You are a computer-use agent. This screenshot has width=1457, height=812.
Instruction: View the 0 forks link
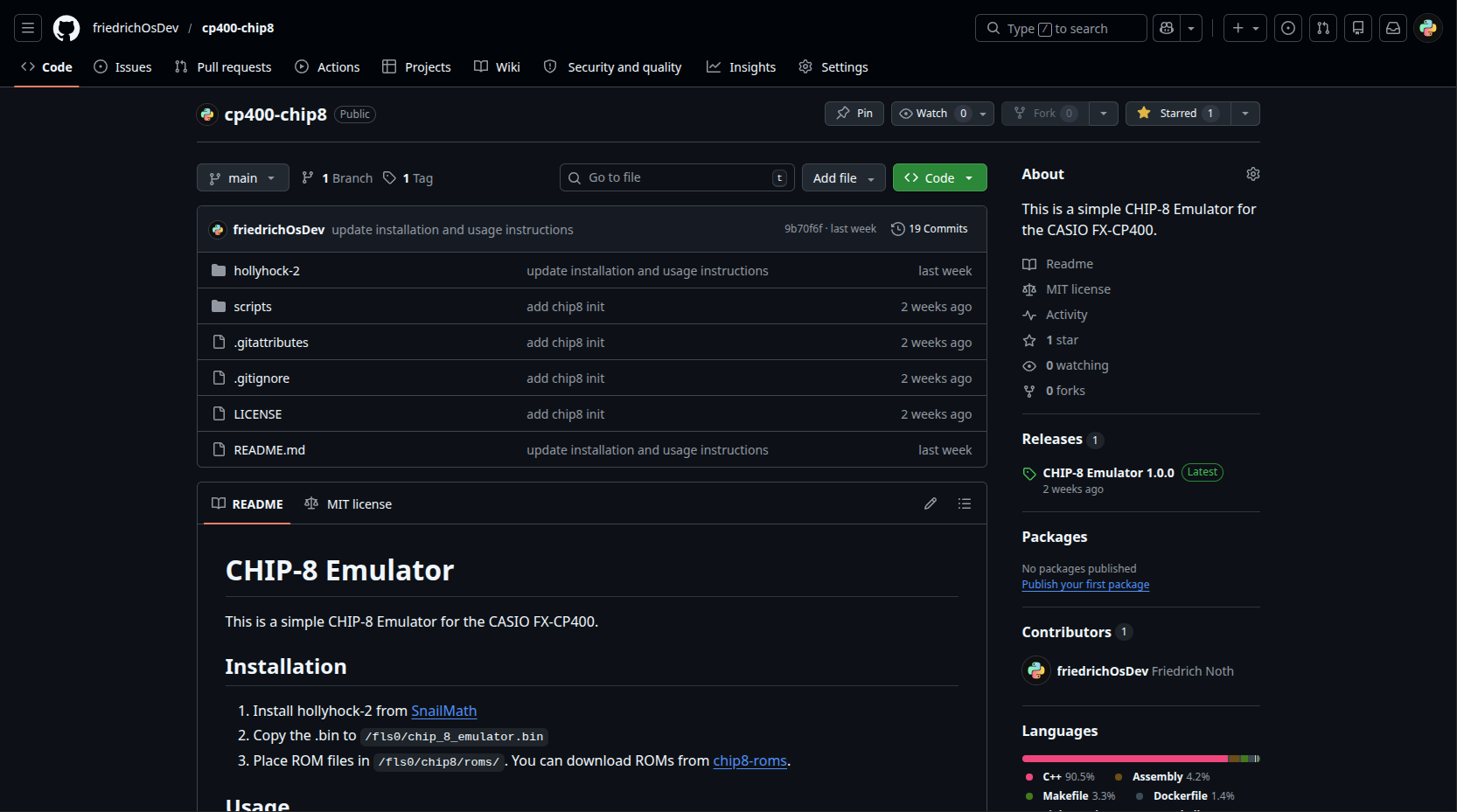coord(1055,391)
